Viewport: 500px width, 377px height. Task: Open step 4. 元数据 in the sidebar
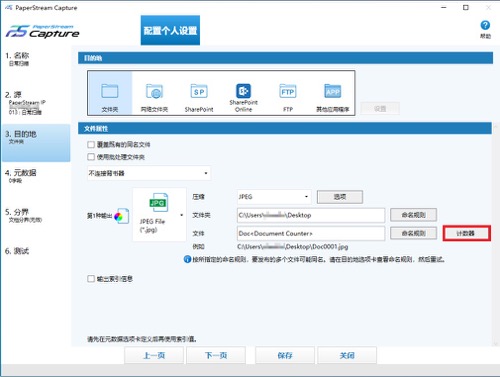point(36,176)
